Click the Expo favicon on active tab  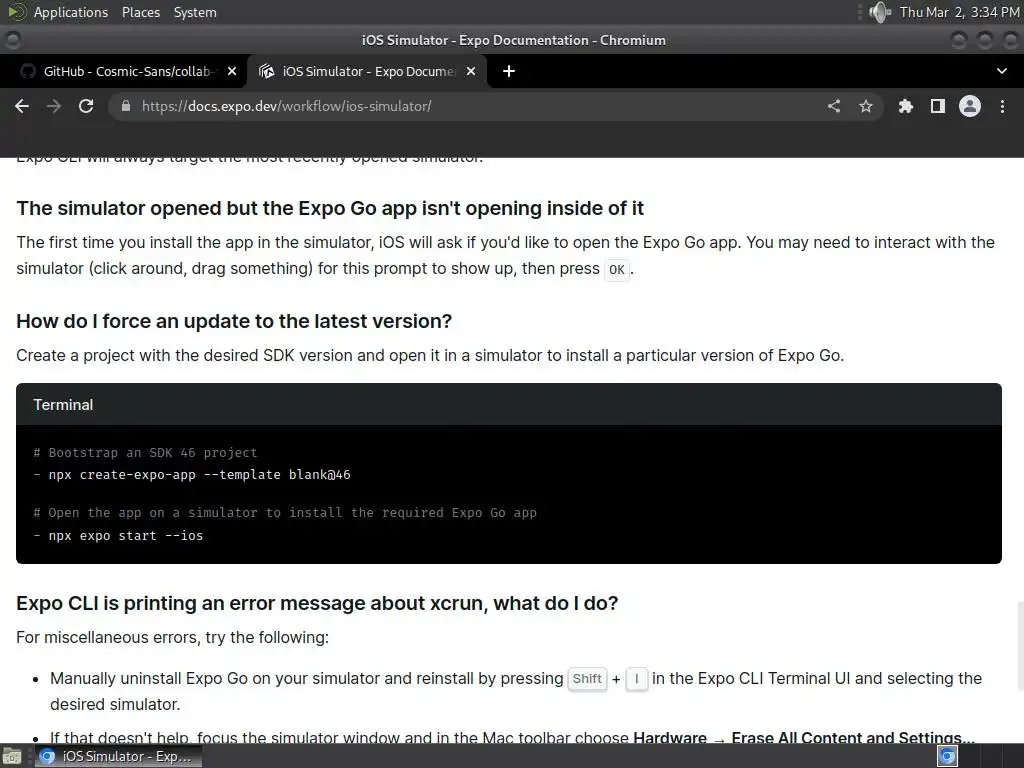[266, 71]
